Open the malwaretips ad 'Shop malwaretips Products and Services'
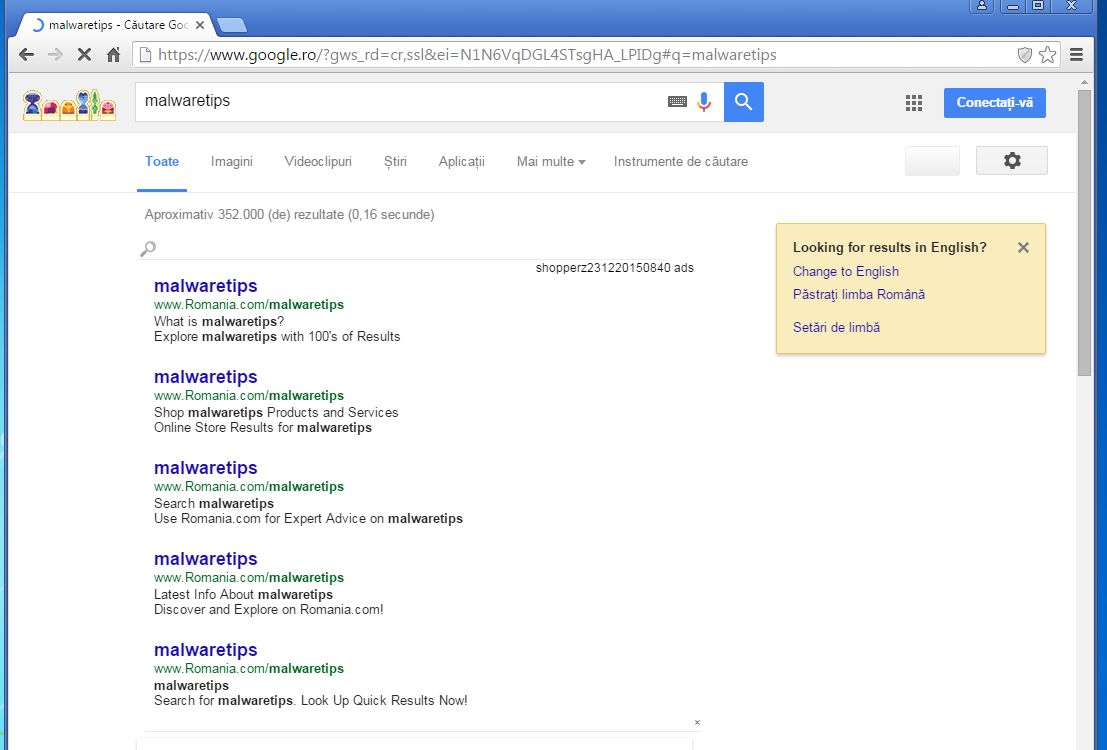 205,377
